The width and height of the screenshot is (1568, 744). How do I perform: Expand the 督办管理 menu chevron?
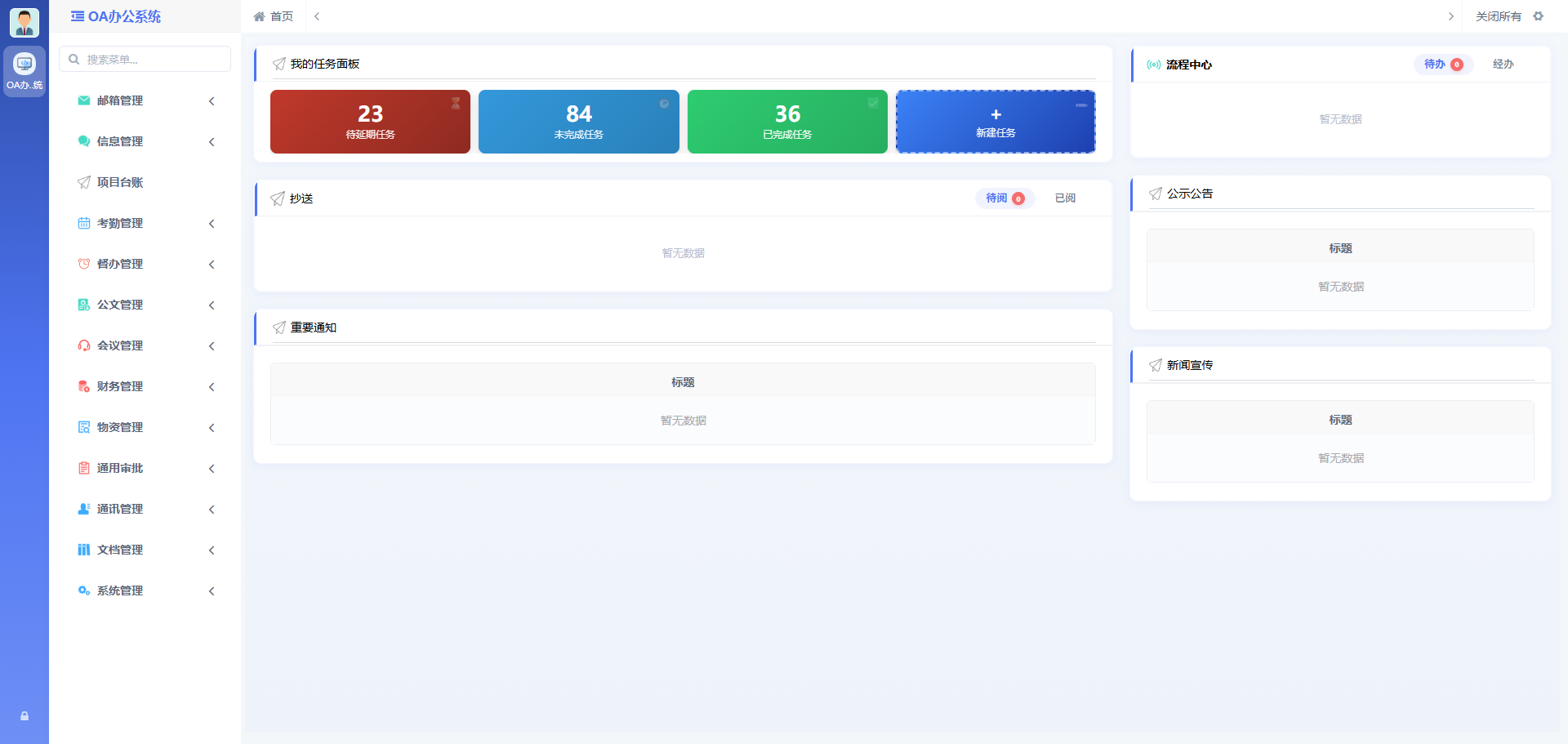[x=212, y=265]
